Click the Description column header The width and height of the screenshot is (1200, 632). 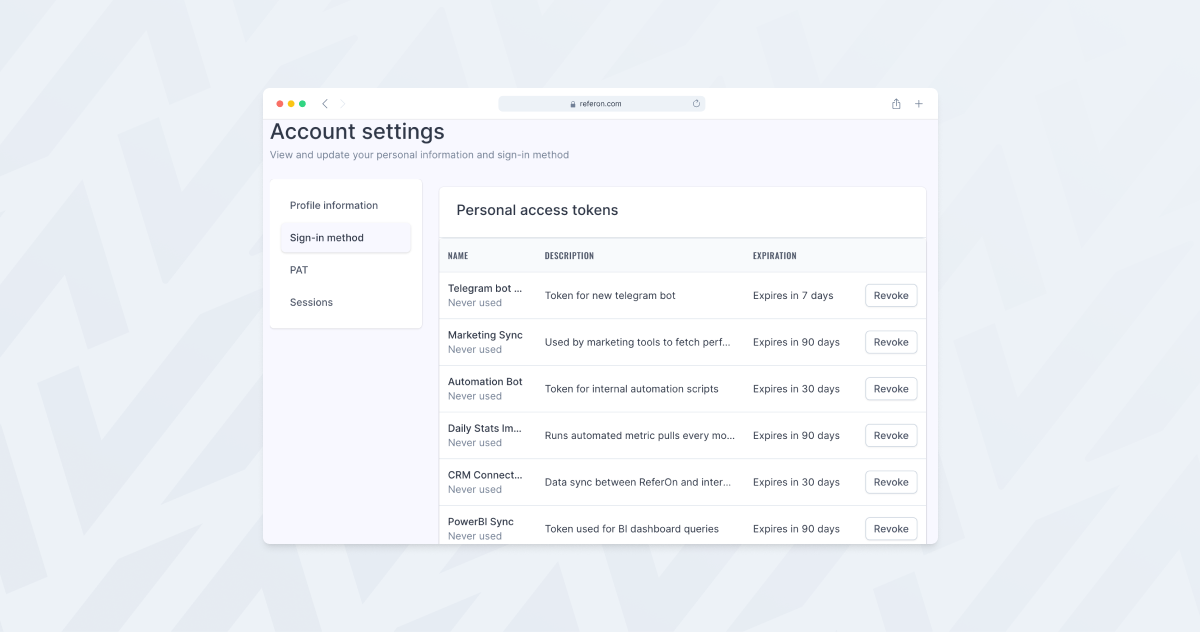click(569, 256)
